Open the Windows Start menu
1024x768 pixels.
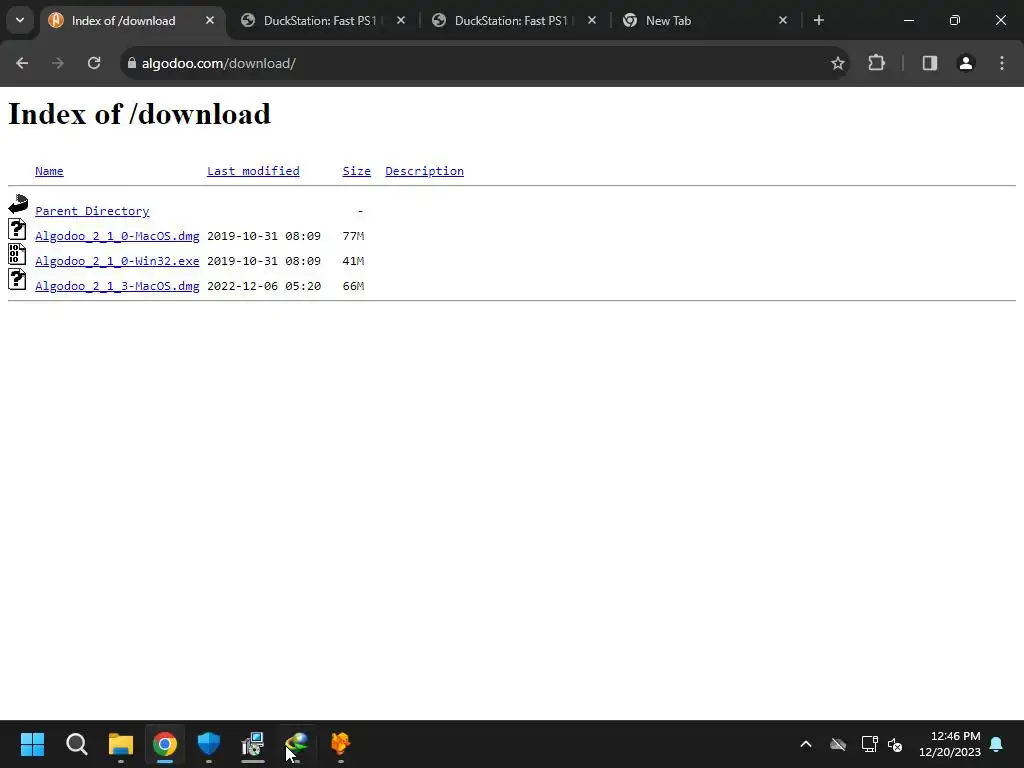(32, 744)
